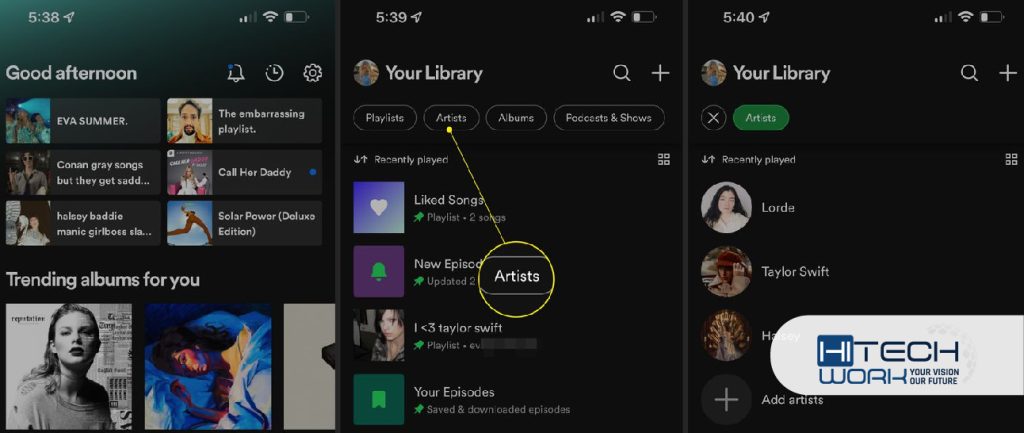Open Solar Power (Deluxe Edition) tile

(244, 223)
